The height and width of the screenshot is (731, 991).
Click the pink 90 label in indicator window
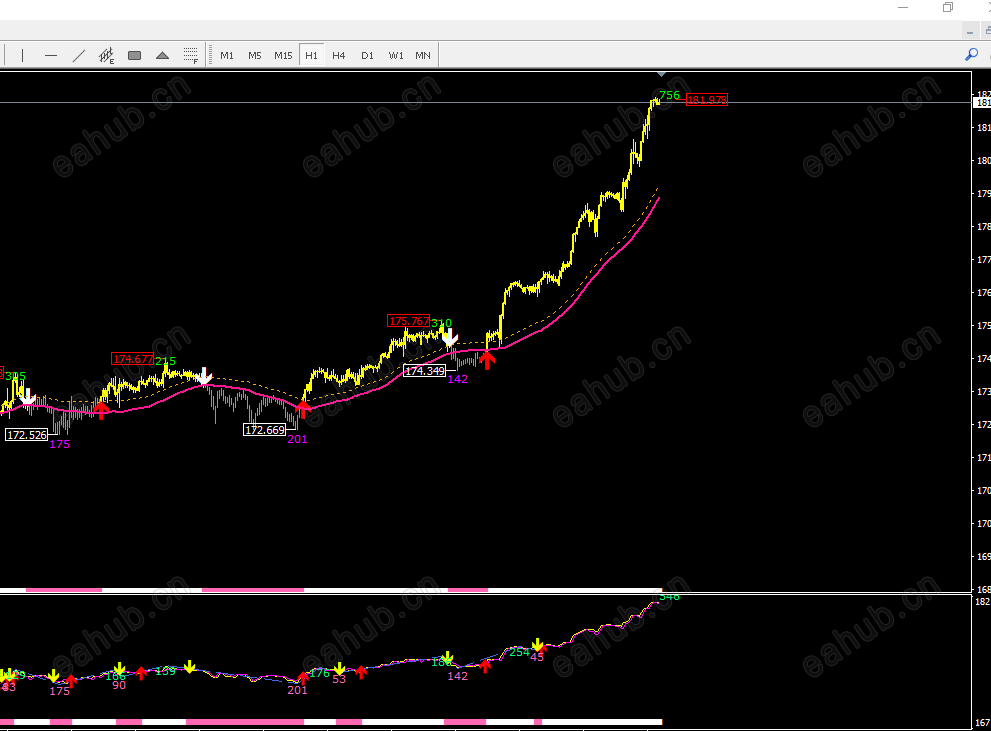click(119, 685)
